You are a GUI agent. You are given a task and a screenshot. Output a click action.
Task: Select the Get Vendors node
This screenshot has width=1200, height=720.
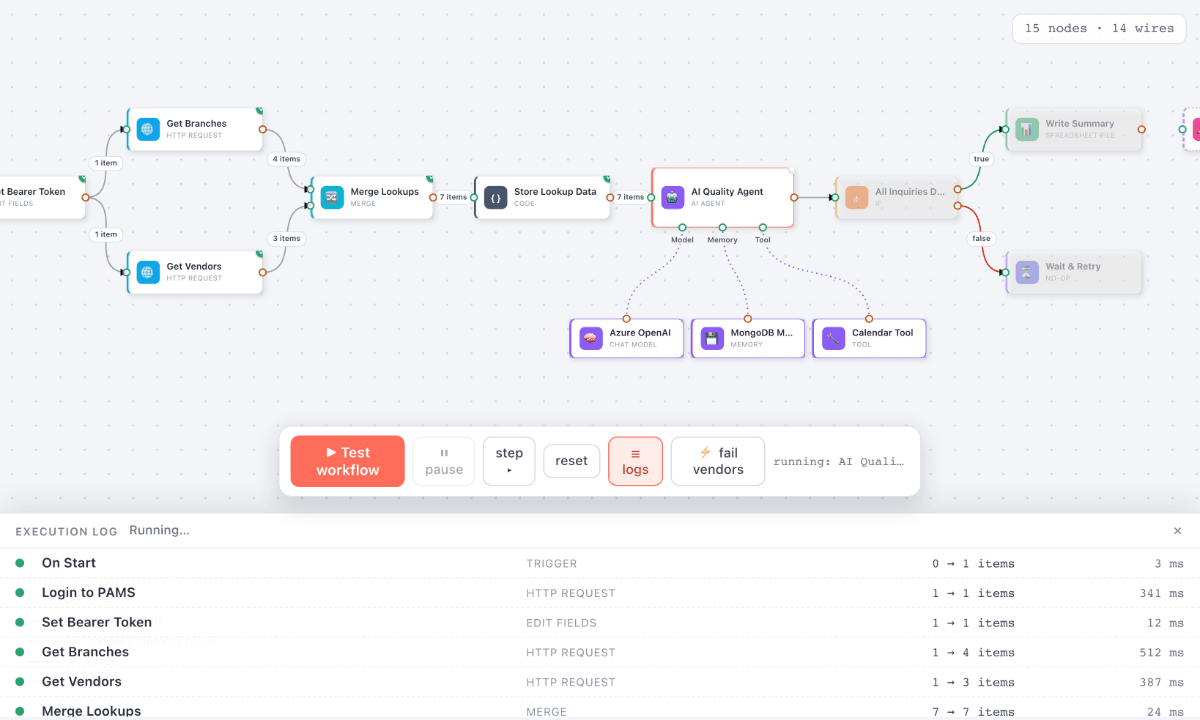(x=195, y=272)
